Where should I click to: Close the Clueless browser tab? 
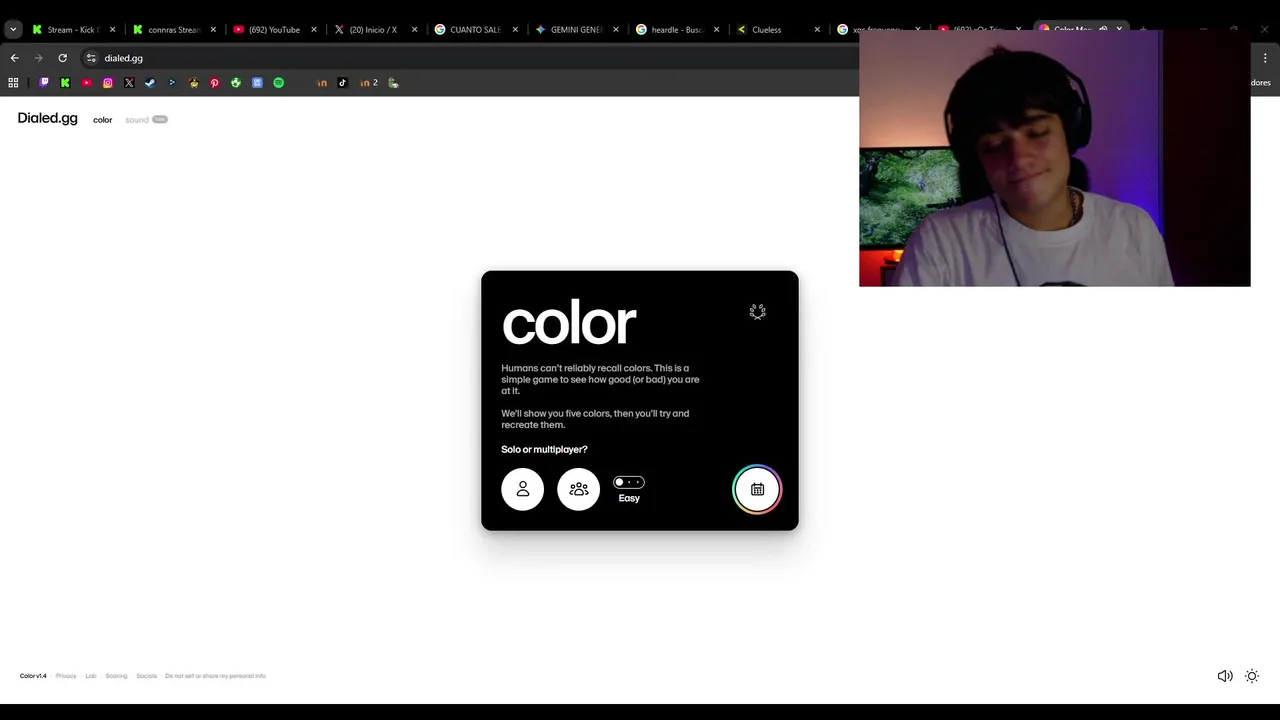click(x=817, y=30)
